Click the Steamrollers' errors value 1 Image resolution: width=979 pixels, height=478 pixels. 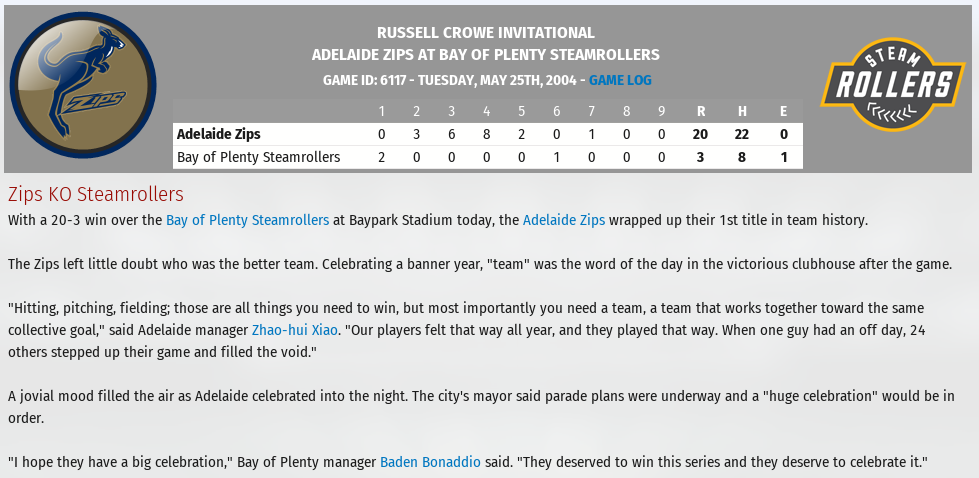(x=784, y=157)
